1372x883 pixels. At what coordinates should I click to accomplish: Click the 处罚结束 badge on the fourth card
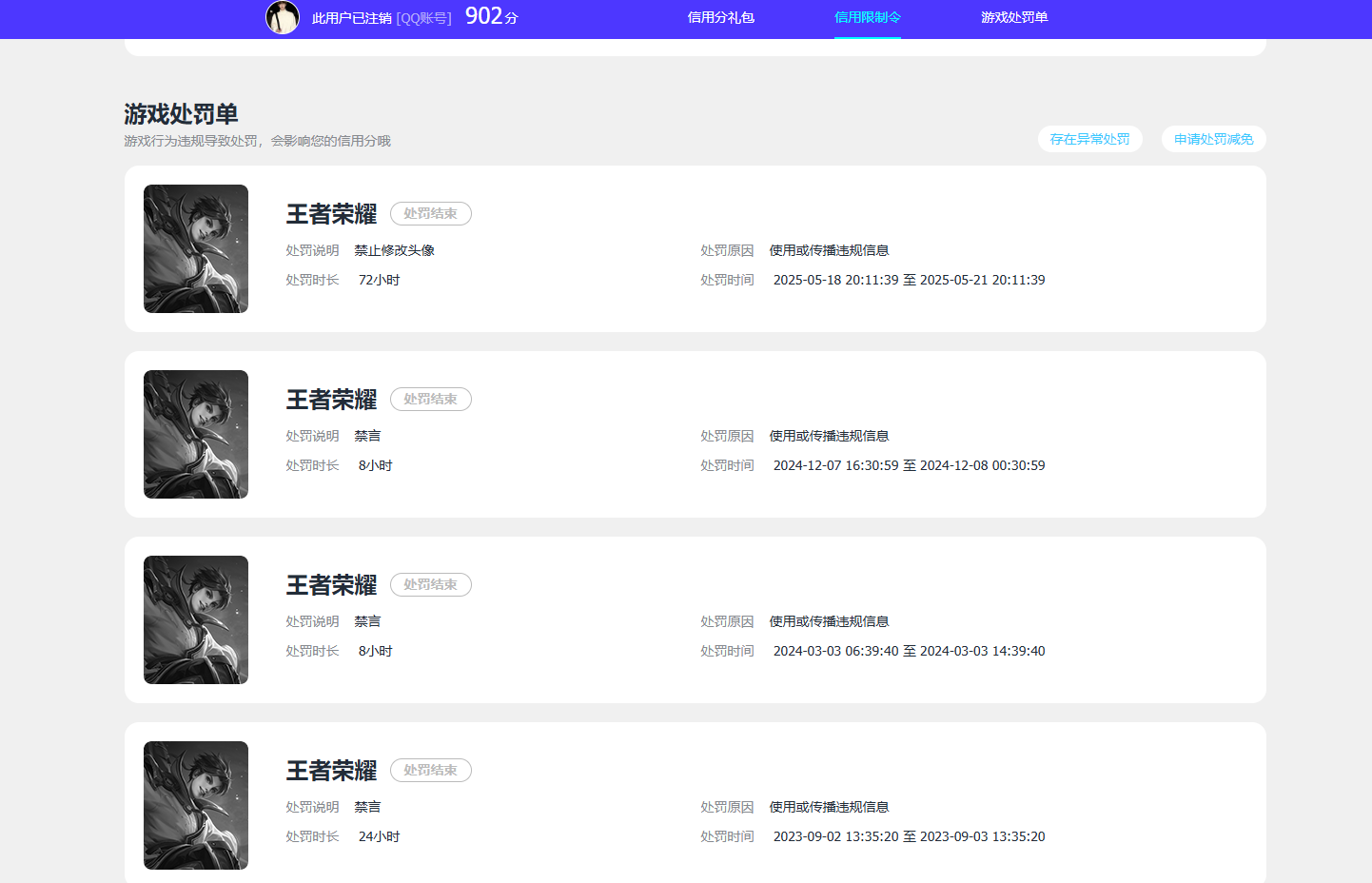[x=430, y=770]
